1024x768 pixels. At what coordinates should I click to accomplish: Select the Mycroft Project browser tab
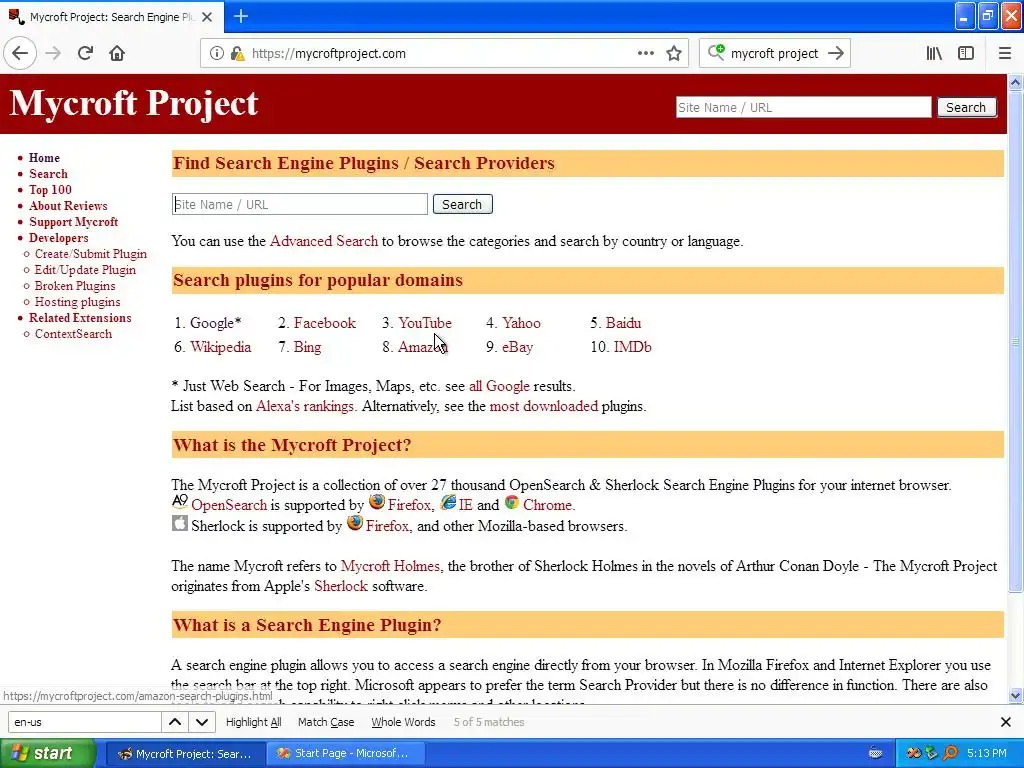tap(112, 17)
